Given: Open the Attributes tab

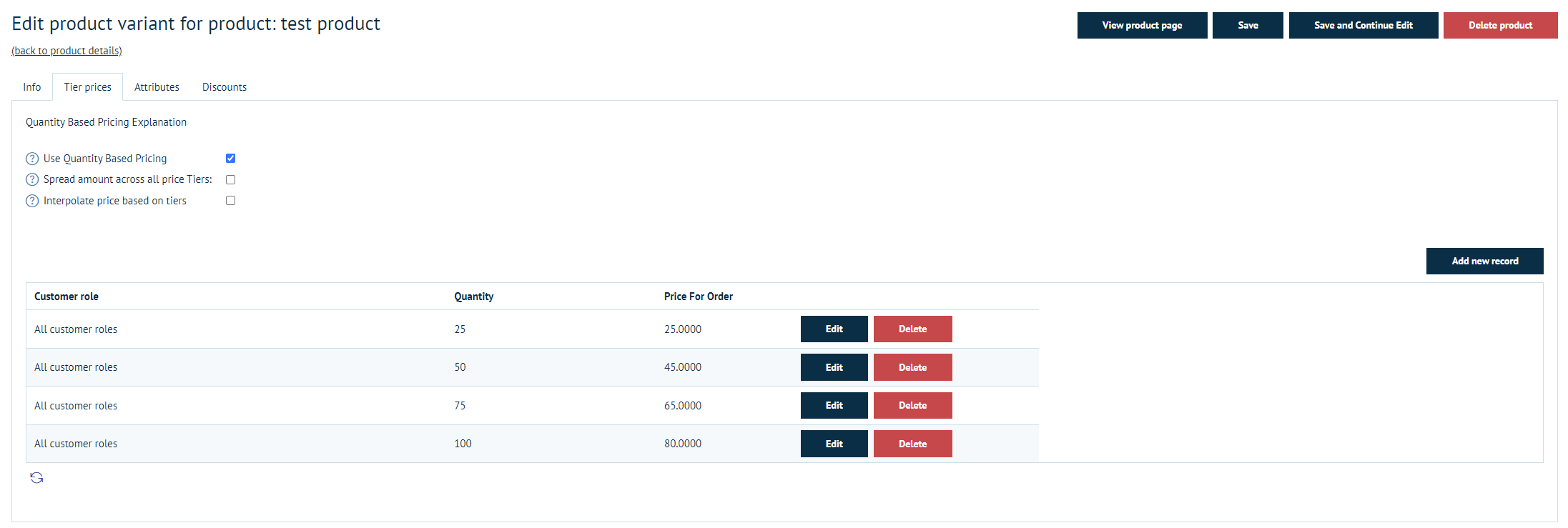Looking at the screenshot, I should coord(157,87).
